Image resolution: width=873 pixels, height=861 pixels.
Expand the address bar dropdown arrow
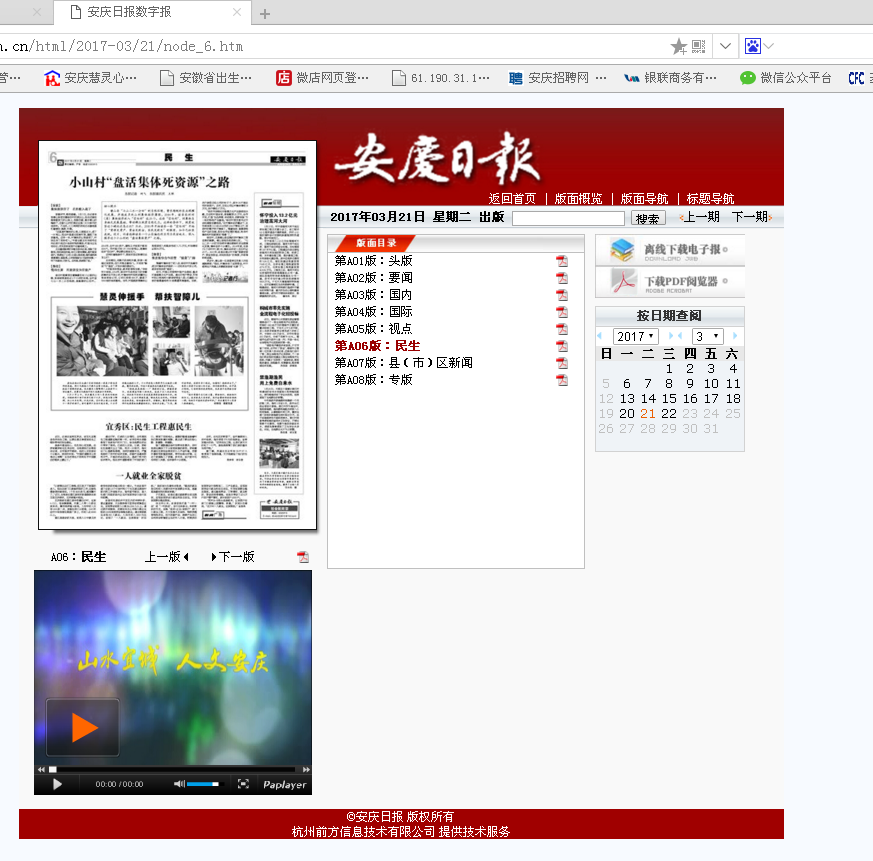725,46
